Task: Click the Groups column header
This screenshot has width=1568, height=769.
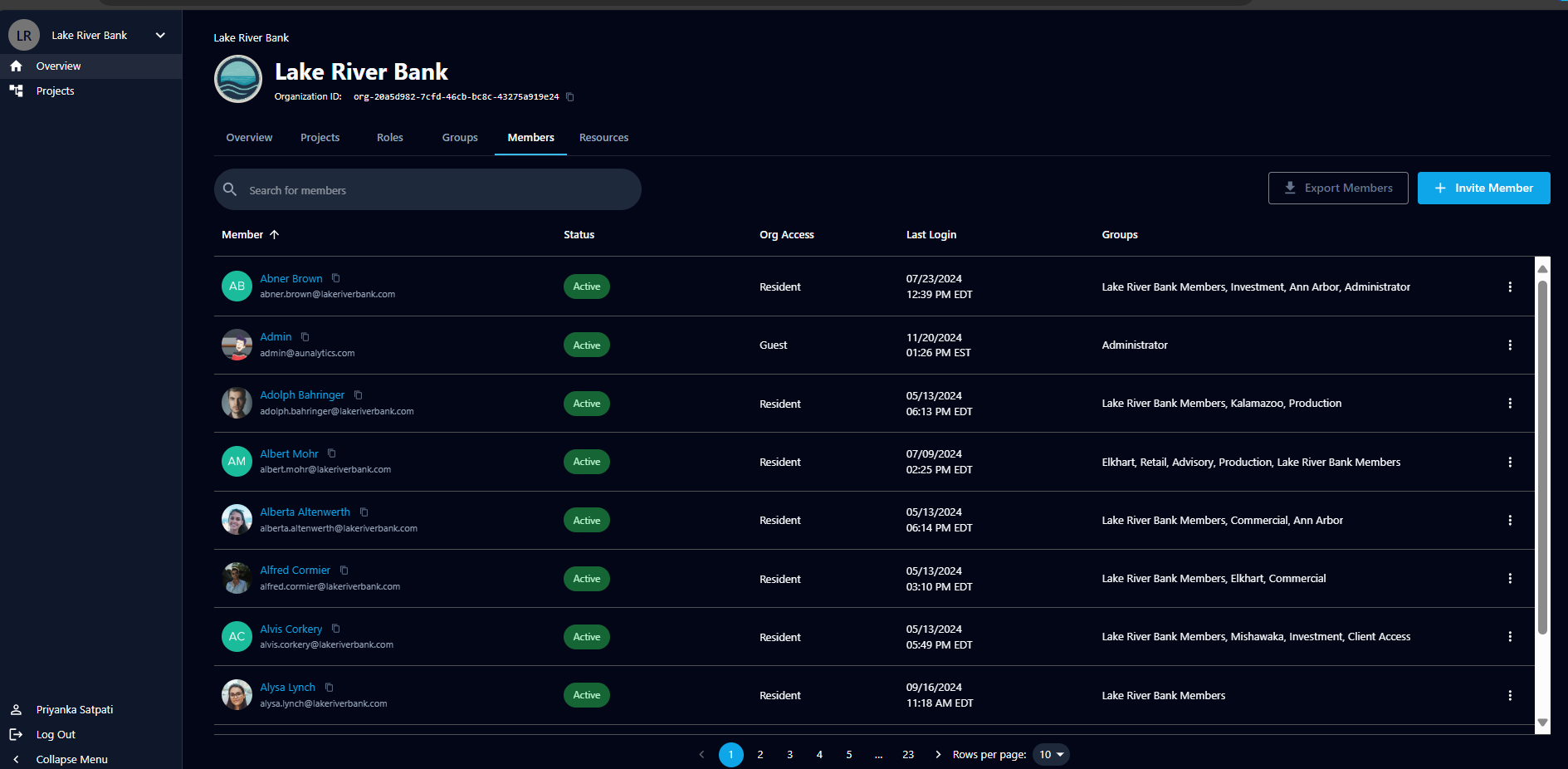Action: click(x=1120, y=234)
